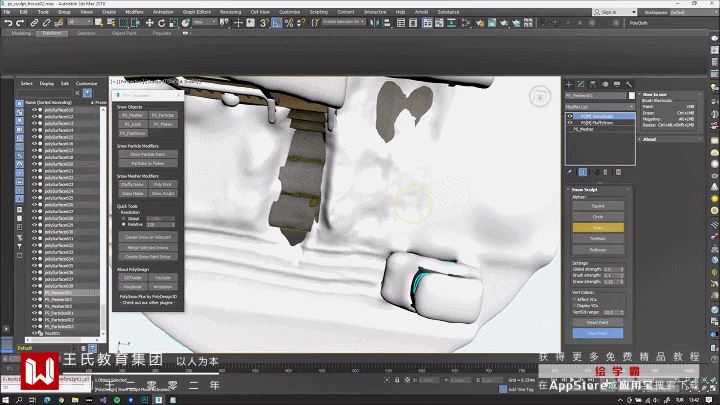This screenshot has height=405, width=720.
Task: Open the selection filter All dropdown
Action: click(80, 22)
